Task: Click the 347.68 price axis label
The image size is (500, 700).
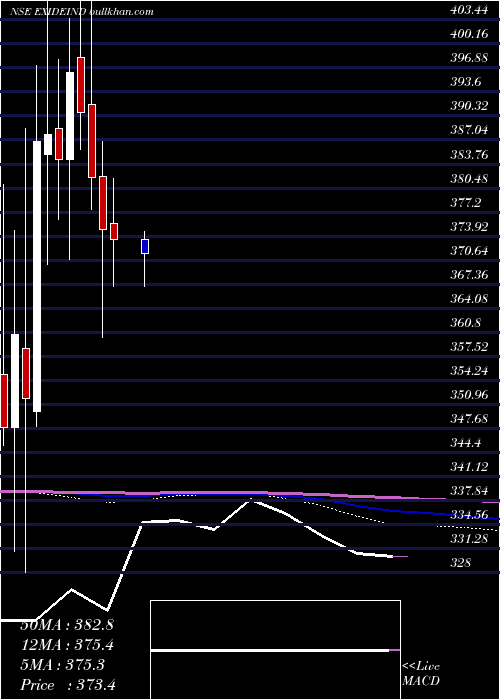Action: point(468,419)
